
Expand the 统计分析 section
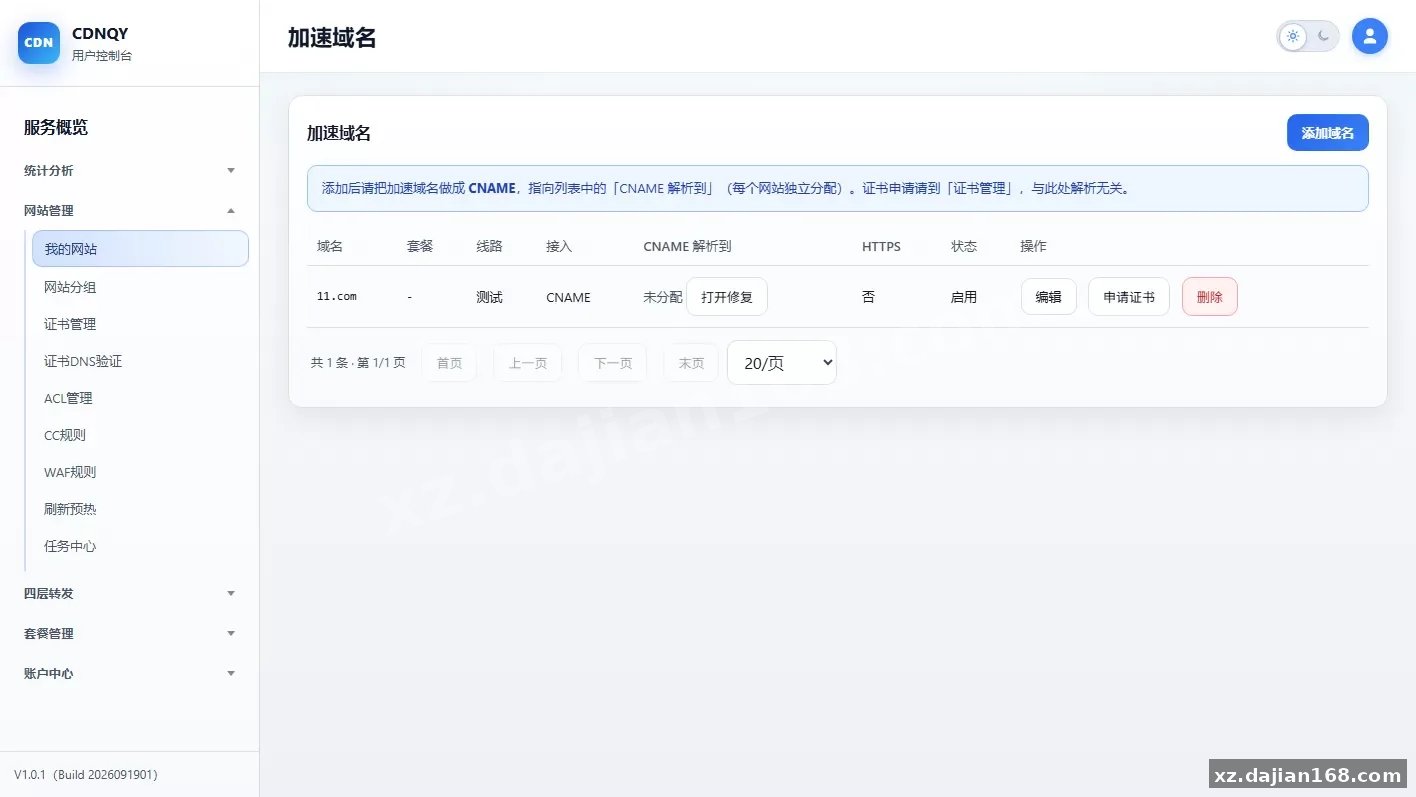click(130, 170)
